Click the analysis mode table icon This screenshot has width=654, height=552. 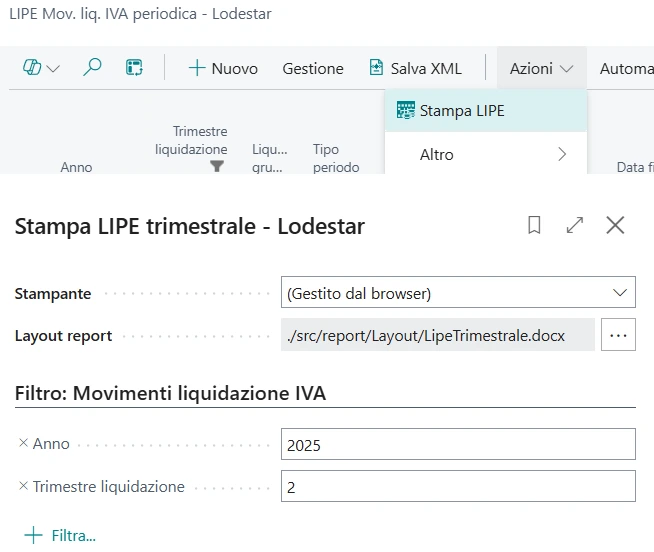[134, 68]
